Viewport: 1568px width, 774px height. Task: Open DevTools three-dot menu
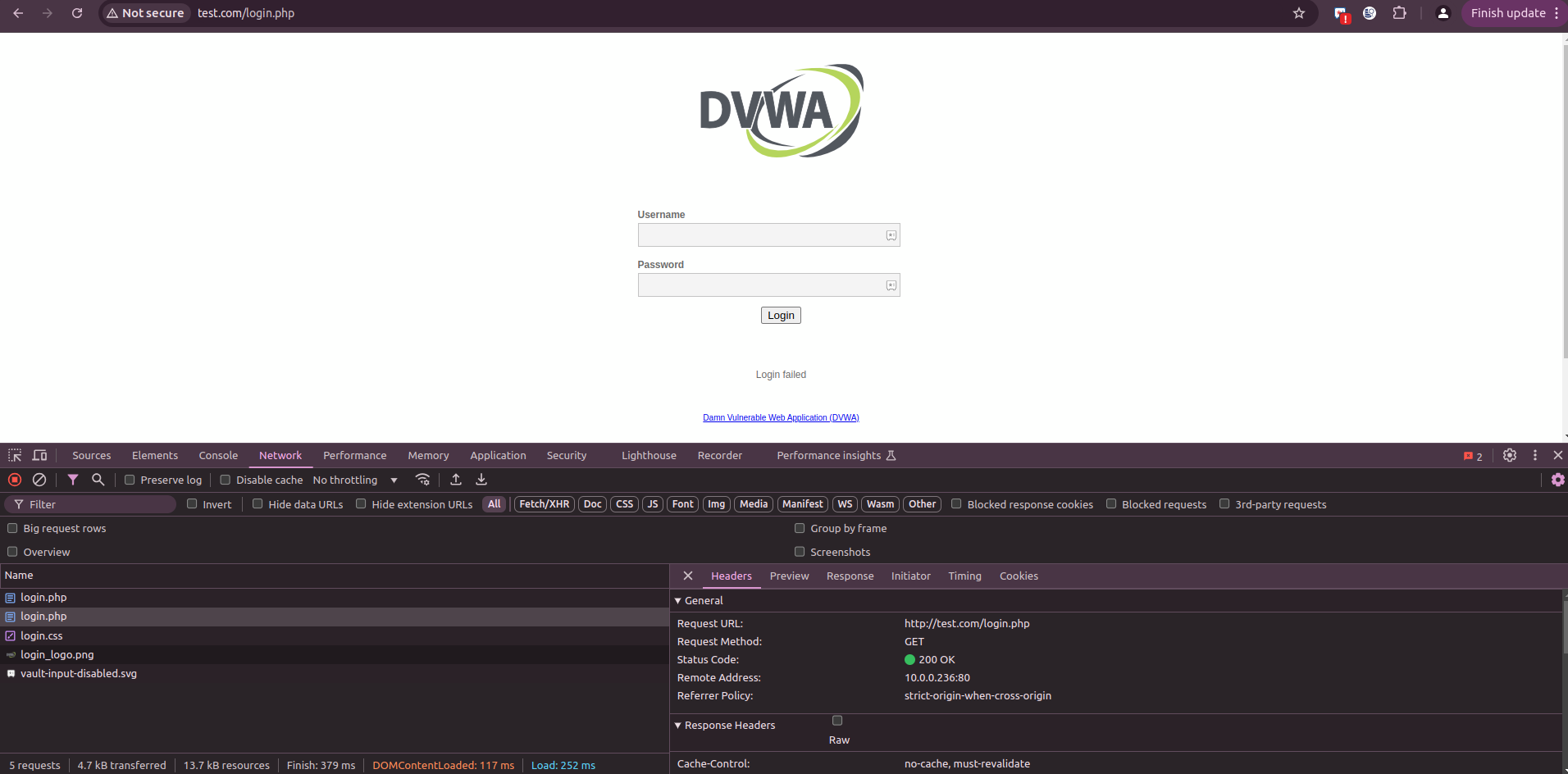click(1535, 455)
